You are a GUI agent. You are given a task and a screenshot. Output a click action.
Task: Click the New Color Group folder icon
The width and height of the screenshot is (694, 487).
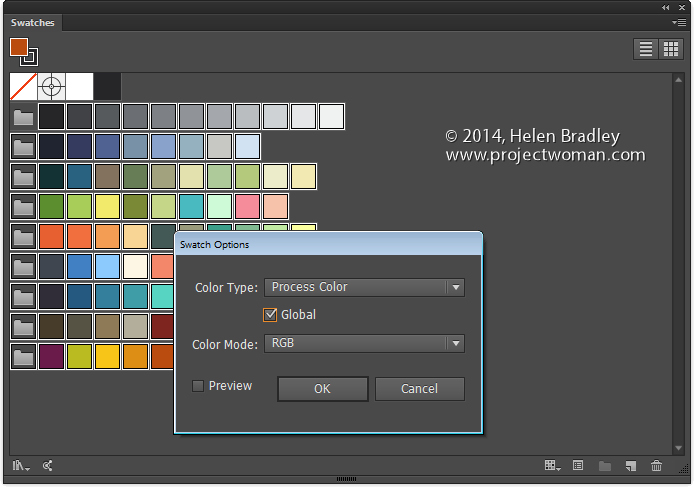[x=605, y=466]
